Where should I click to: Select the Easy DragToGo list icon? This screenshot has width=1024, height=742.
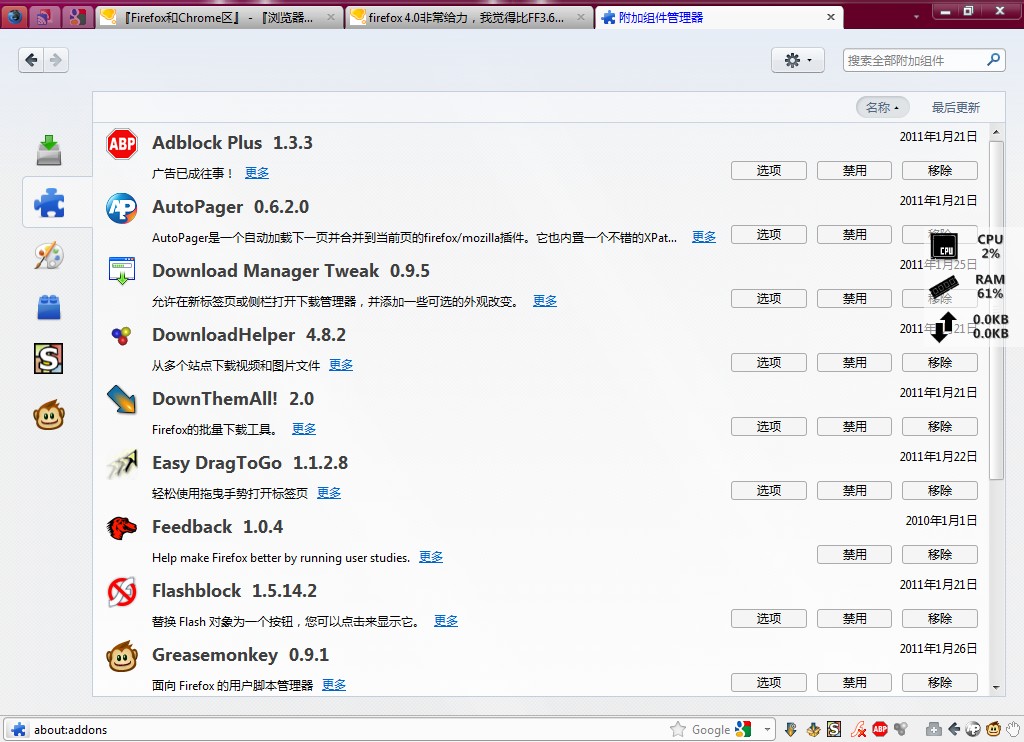point(122,464)
